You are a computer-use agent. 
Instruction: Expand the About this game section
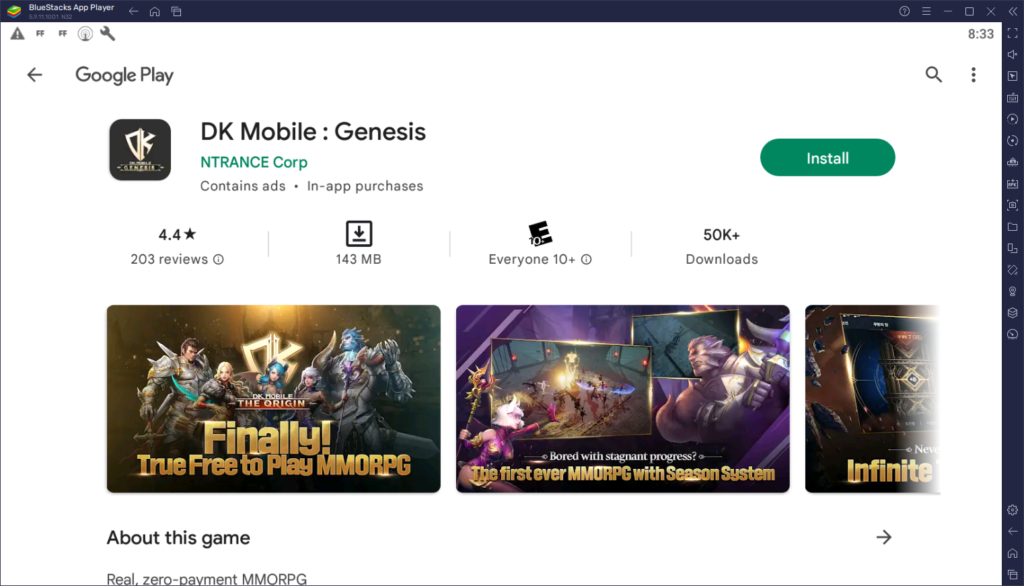pos(884,537)
